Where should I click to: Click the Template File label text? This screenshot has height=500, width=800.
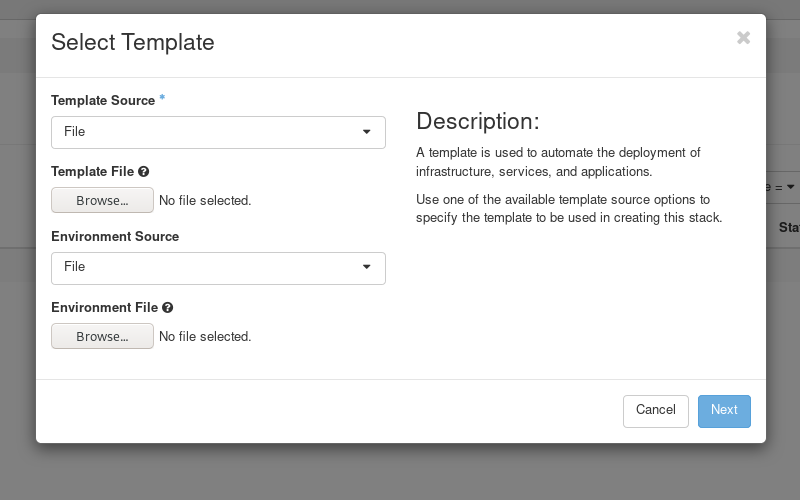tap(93, 172)
